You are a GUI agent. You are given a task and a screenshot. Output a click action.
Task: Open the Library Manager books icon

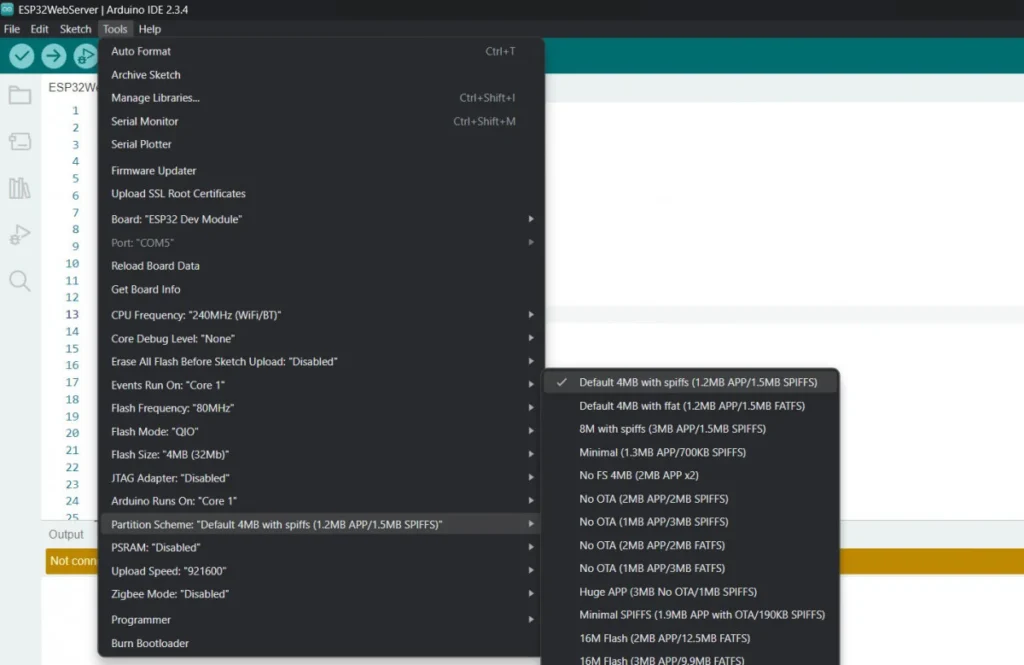click(x=19, y=188)
